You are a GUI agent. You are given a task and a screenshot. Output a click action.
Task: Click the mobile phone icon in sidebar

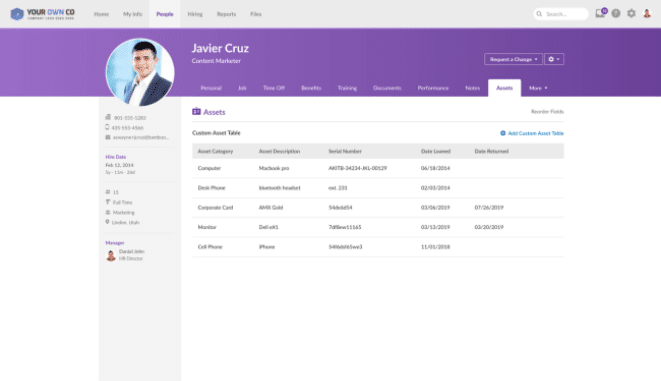click(107, 127)
